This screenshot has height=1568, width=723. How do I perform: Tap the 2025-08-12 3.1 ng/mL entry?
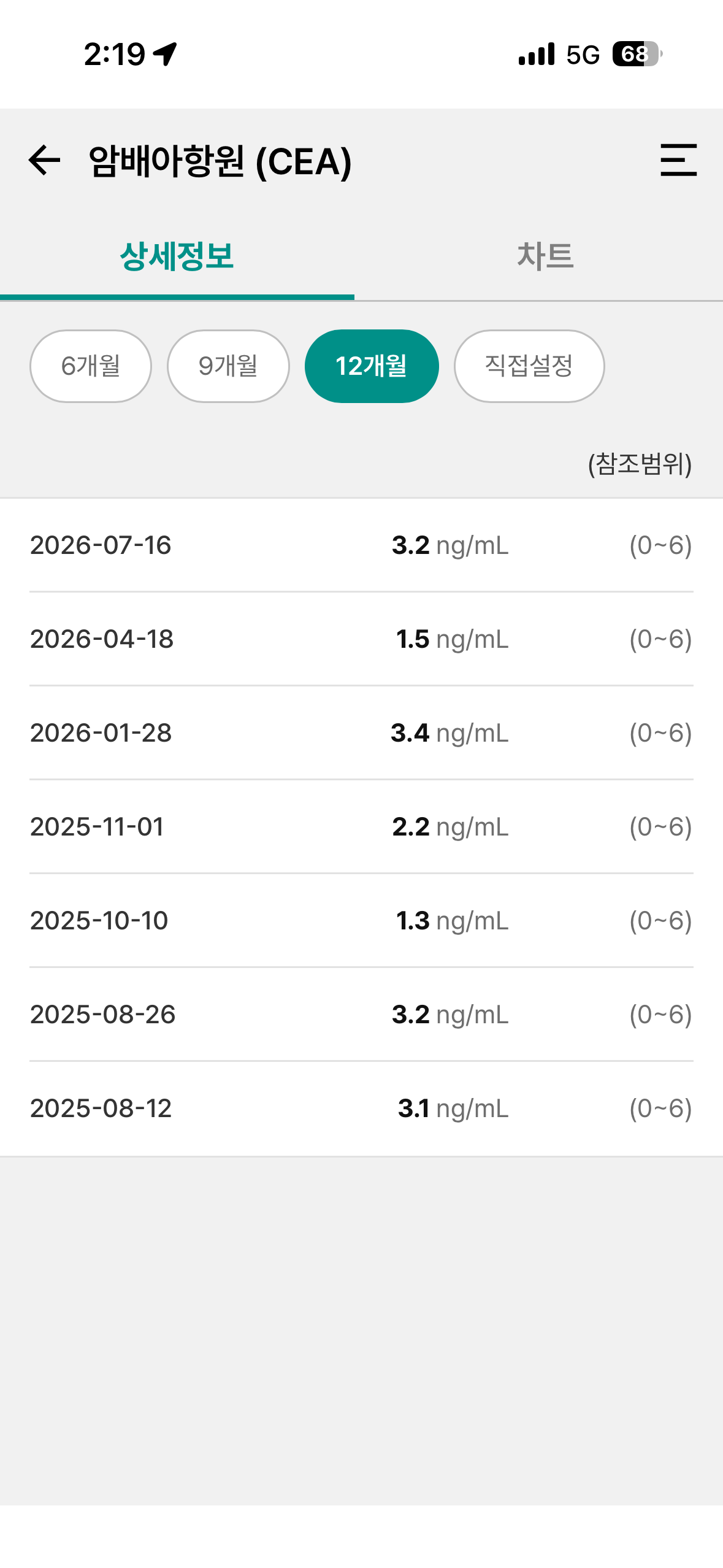tap(361, 1109)
